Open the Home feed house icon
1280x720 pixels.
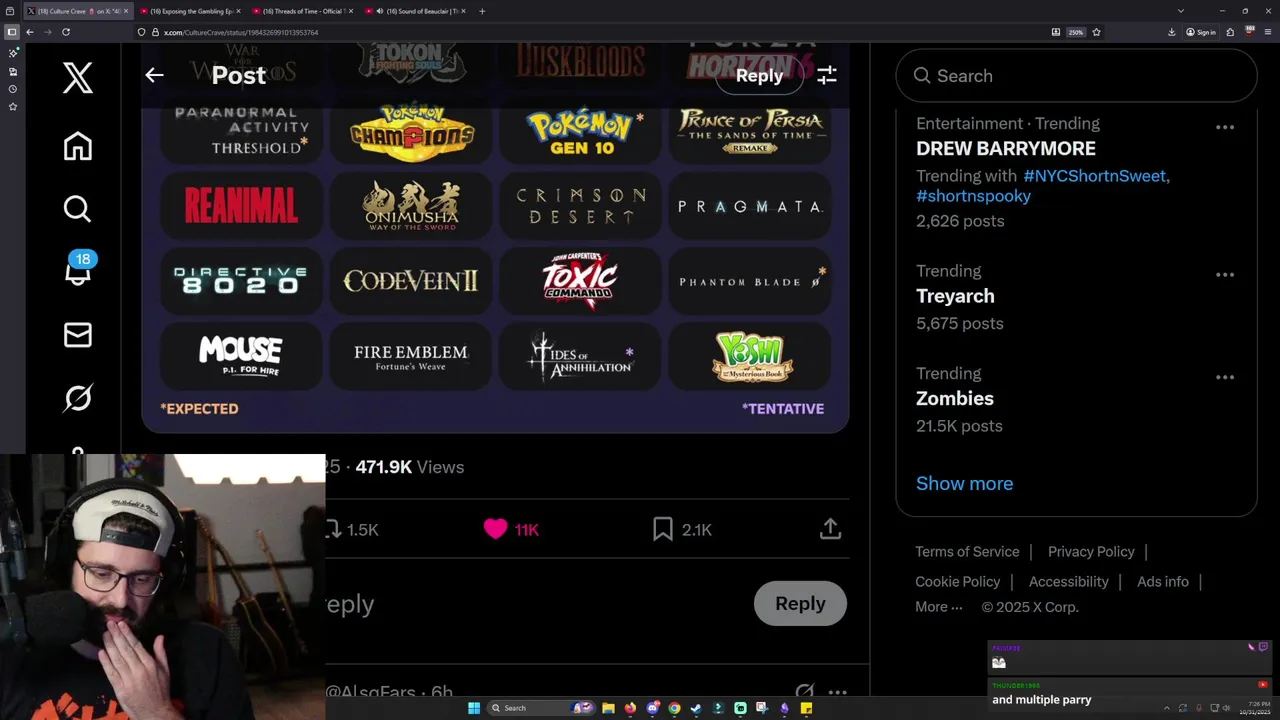point(78,146)
